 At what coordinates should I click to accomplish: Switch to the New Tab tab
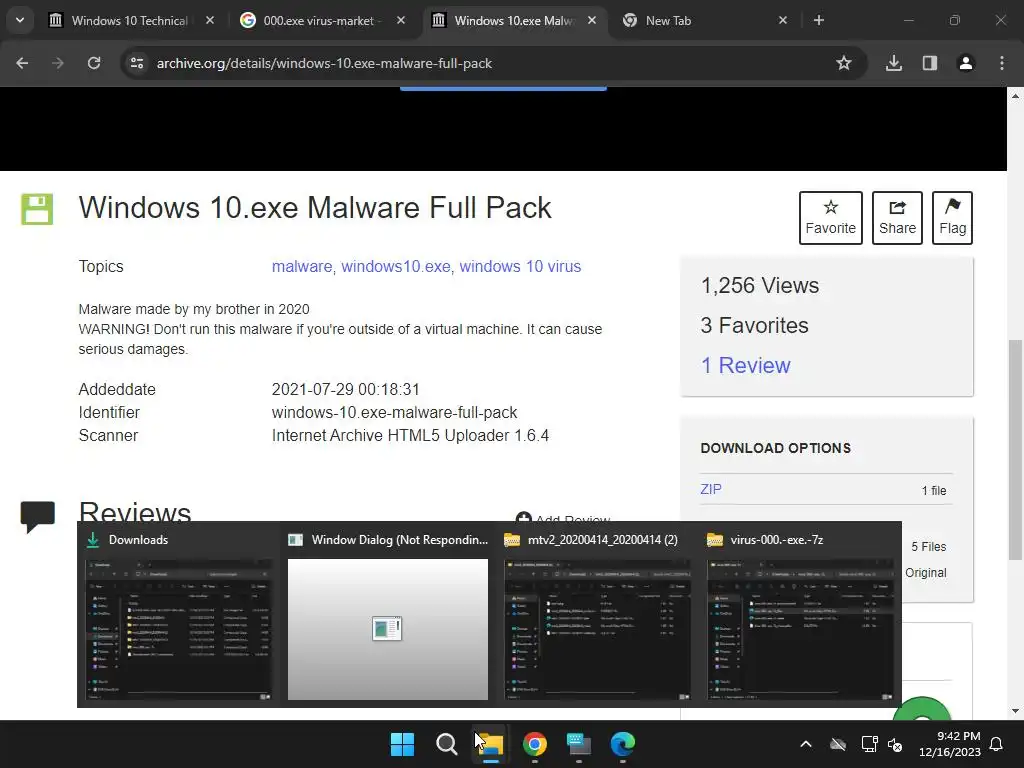pyautogui.click(x=703, y=21)
